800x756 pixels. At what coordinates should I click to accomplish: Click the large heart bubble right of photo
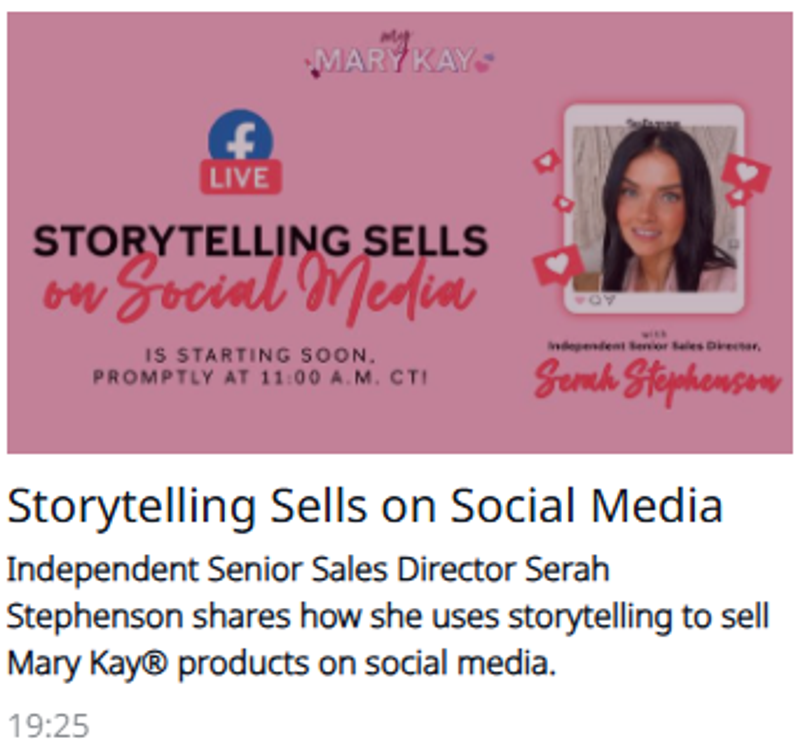(746, 171)
